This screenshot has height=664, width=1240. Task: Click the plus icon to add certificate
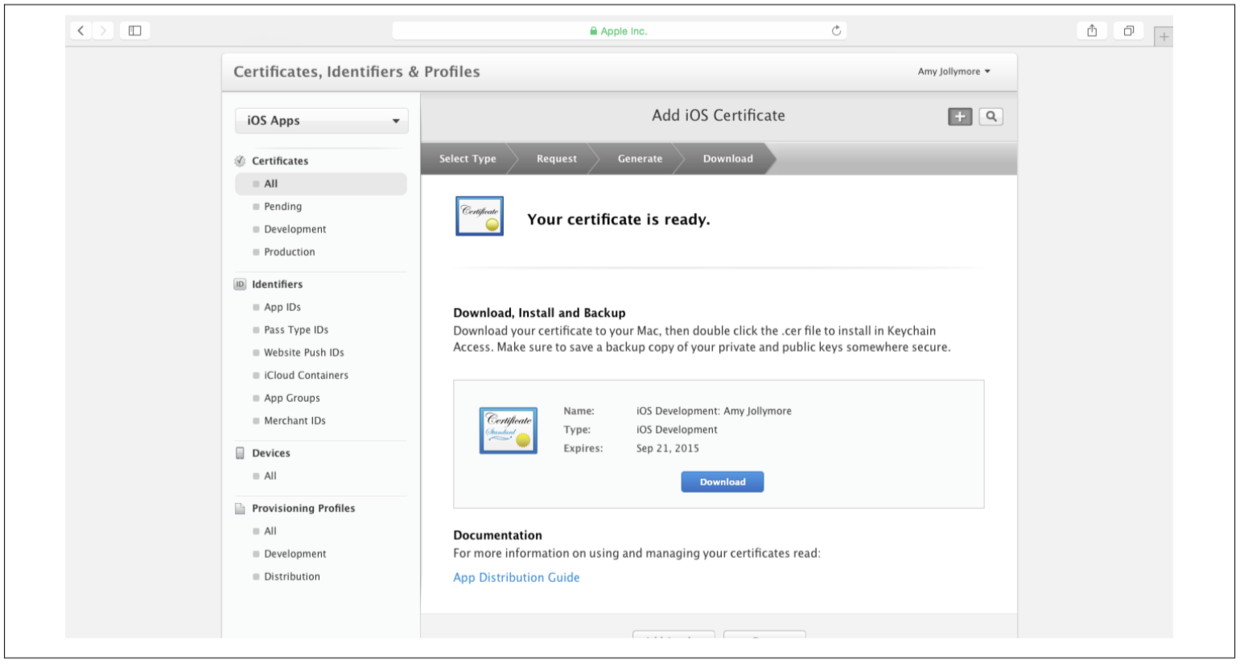point(960,117)
